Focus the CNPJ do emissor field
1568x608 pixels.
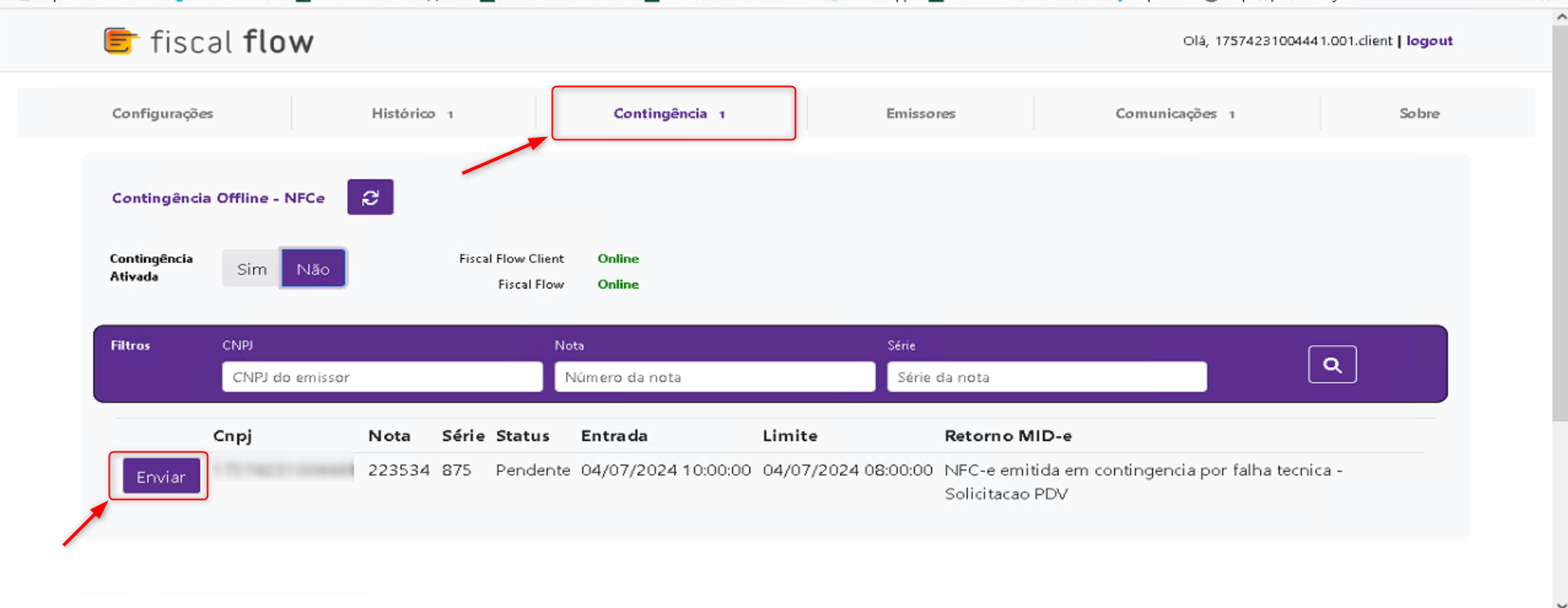382,377
